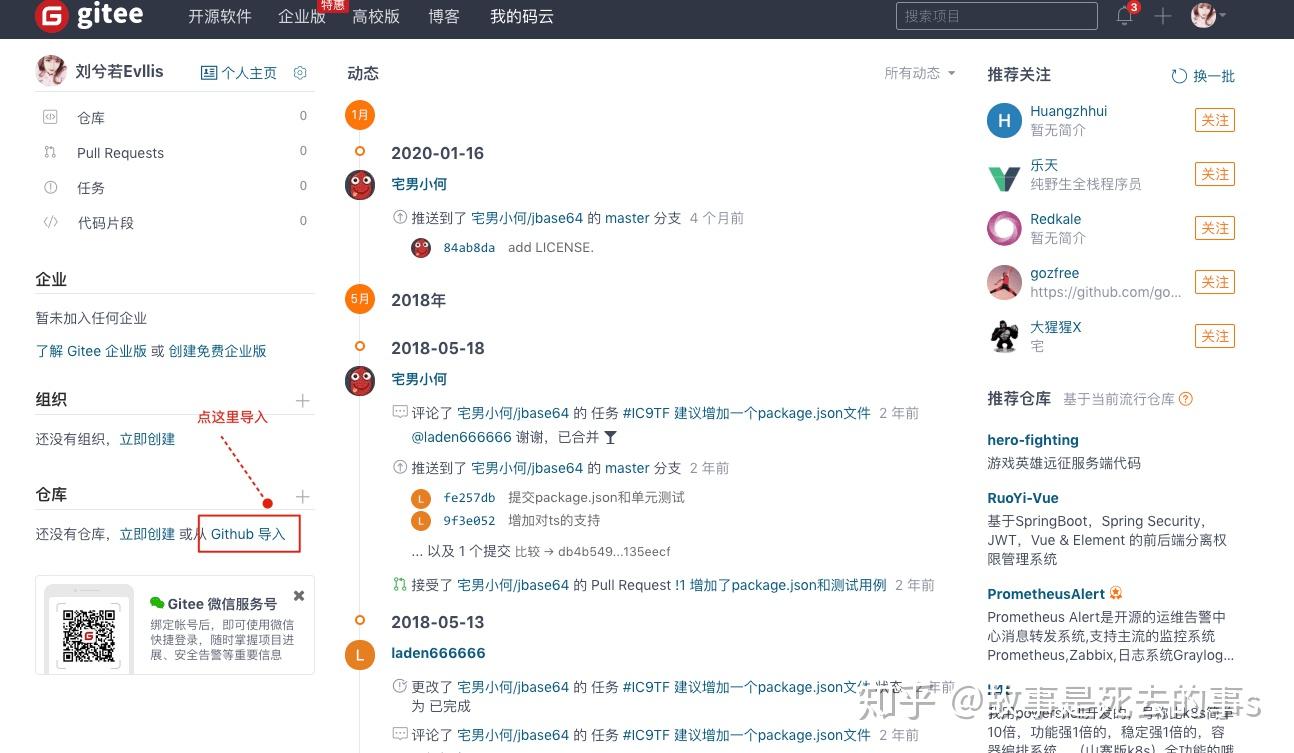Refresh recommendations with 换一批
This screenshot has width=1294, height=753.
pos(1203,76)
